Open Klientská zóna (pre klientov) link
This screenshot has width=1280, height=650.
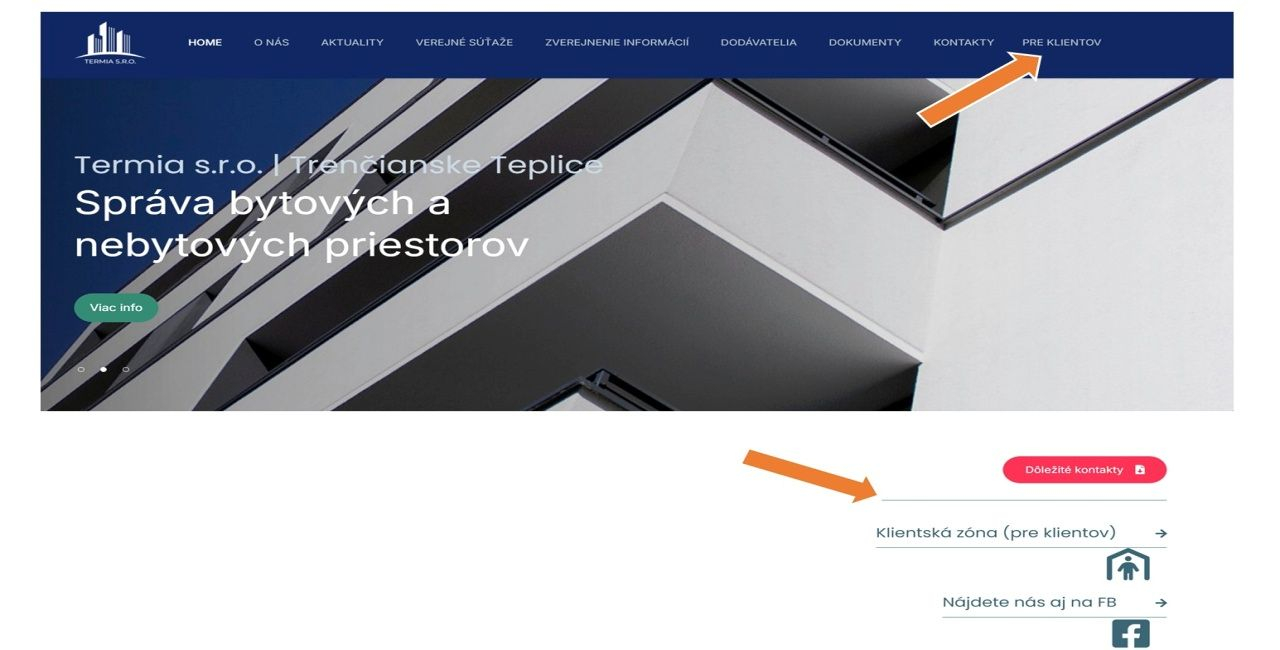click(x=995, y=533)
